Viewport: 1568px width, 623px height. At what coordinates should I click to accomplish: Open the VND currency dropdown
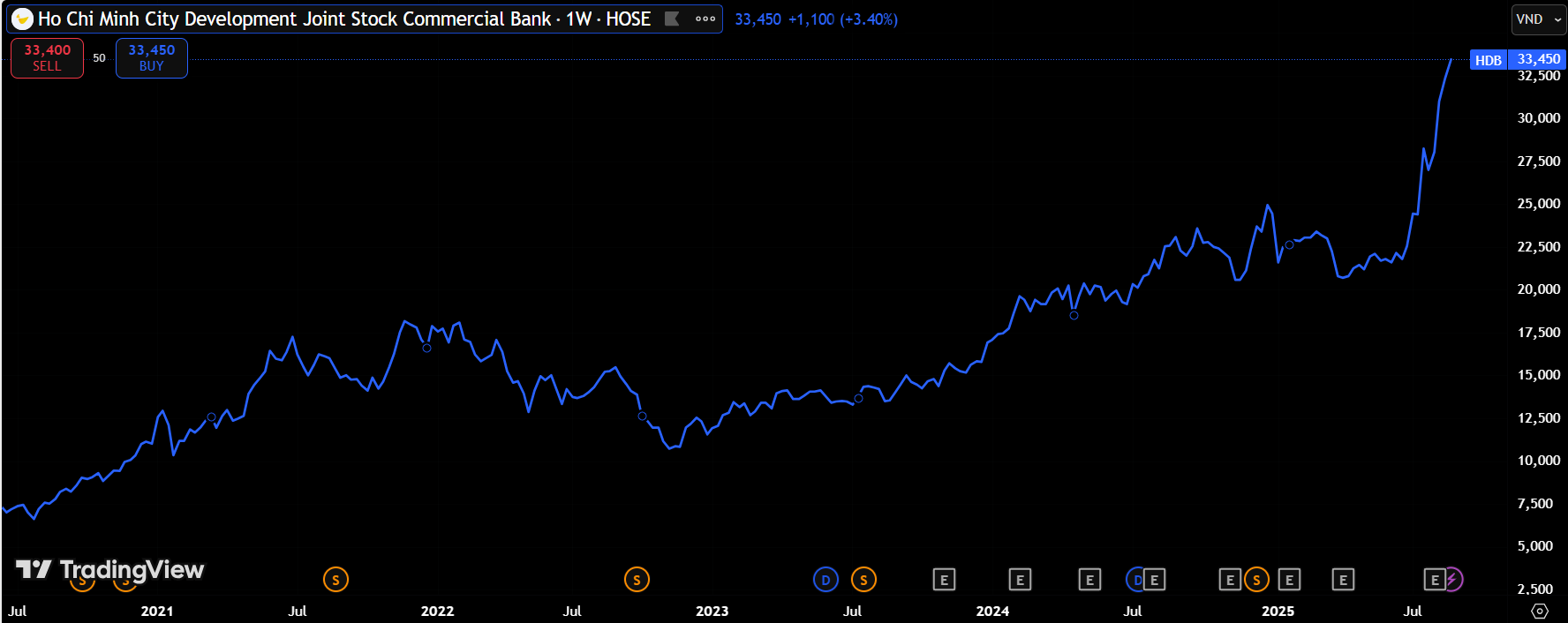tap(1539, 19)
